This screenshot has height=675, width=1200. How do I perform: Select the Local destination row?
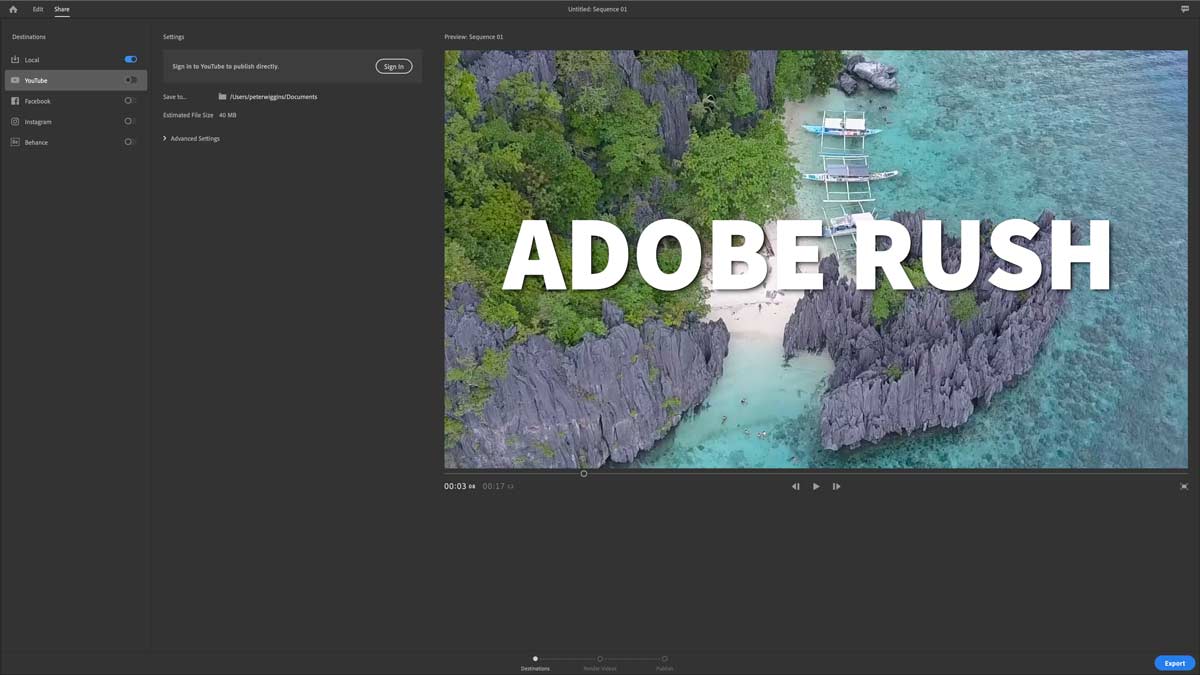click(75, 60)
